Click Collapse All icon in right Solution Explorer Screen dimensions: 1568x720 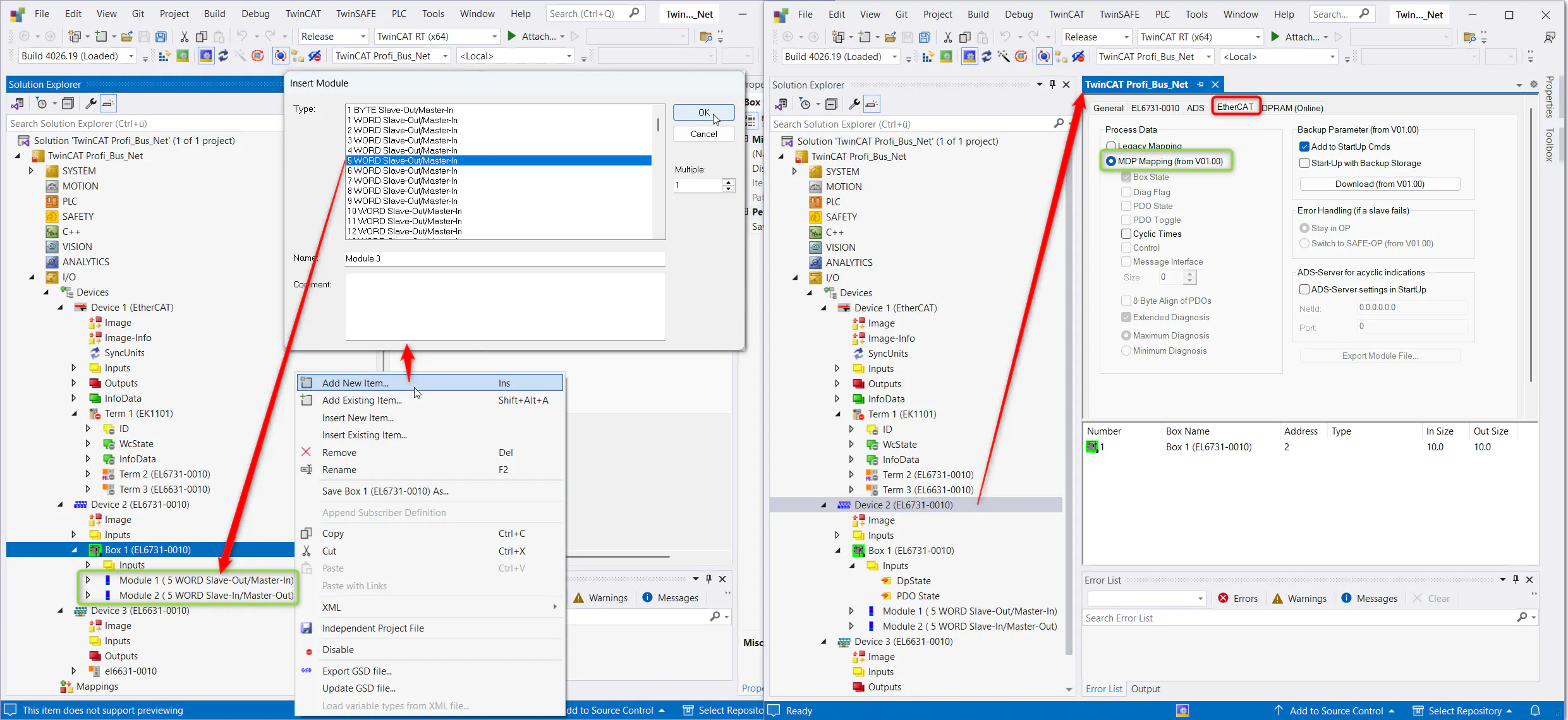[x=832, y=104]
